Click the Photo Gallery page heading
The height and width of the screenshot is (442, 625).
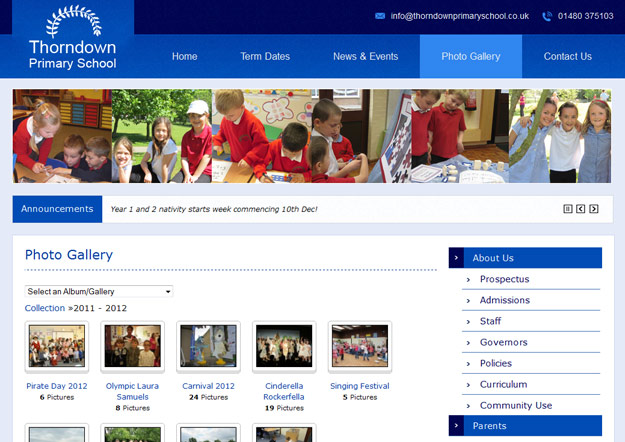69,255
